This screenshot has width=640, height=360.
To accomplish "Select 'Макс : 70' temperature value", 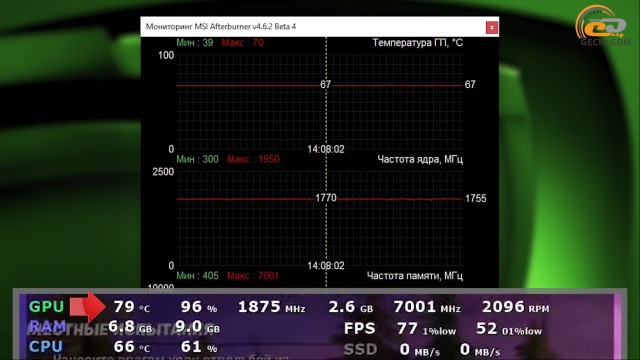I will click(x=242, y=42).
